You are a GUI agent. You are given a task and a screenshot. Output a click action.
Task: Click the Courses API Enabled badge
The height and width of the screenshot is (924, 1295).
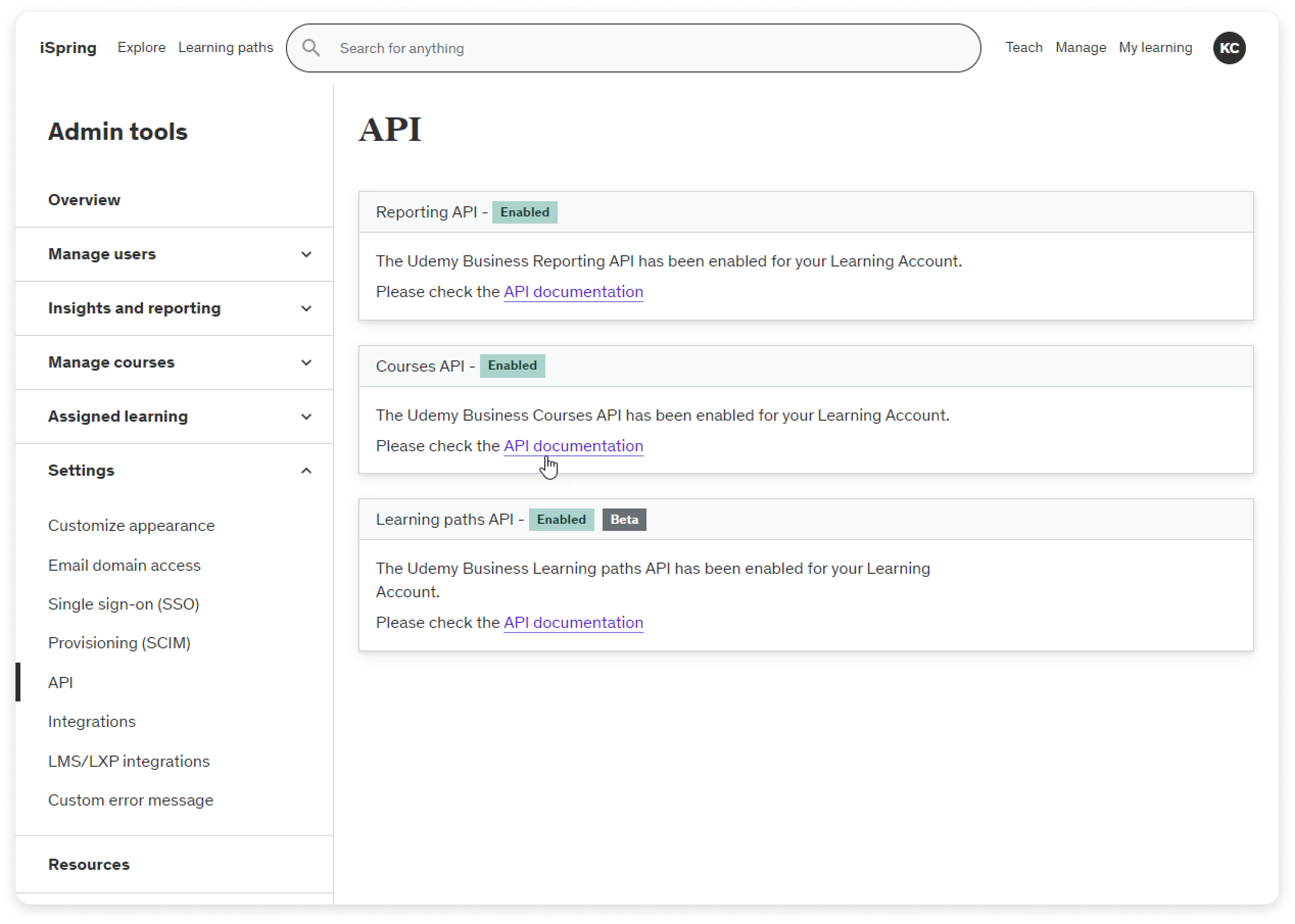512,366
